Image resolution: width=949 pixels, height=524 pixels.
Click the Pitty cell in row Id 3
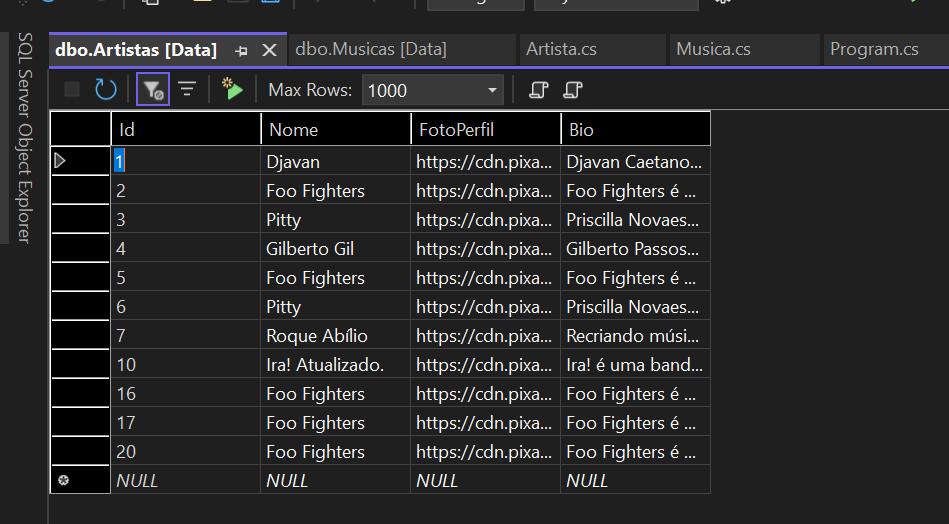pyautogui.click(x=336, y=220)
